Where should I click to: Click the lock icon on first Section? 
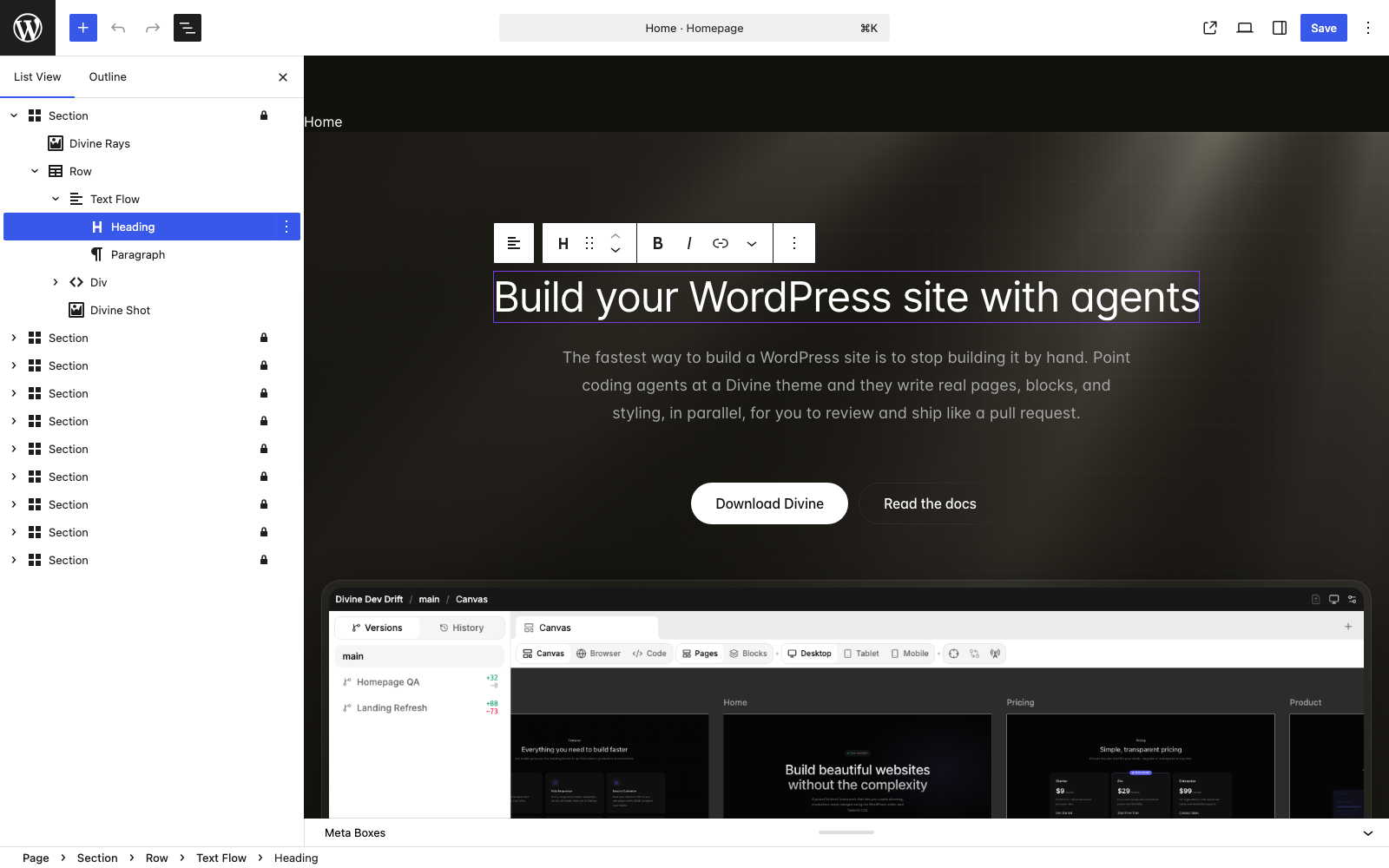(x=264, y=115)
